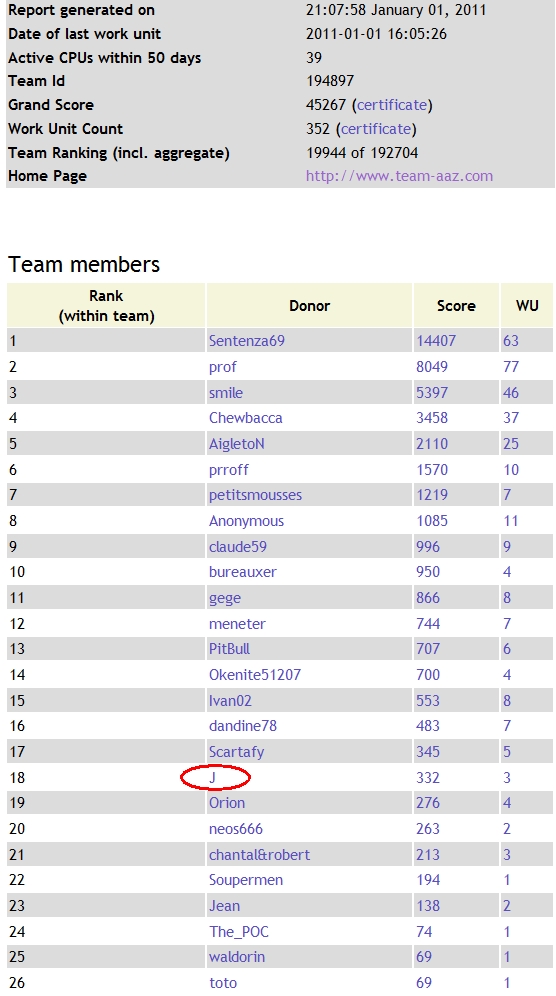Click the Score column header
Image resolution: width=556 pixels, height=996 pixels.
coord(456,306)
